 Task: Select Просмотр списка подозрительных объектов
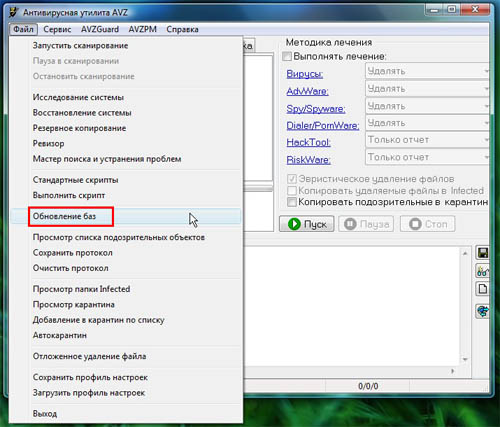[x=126, y=237]
